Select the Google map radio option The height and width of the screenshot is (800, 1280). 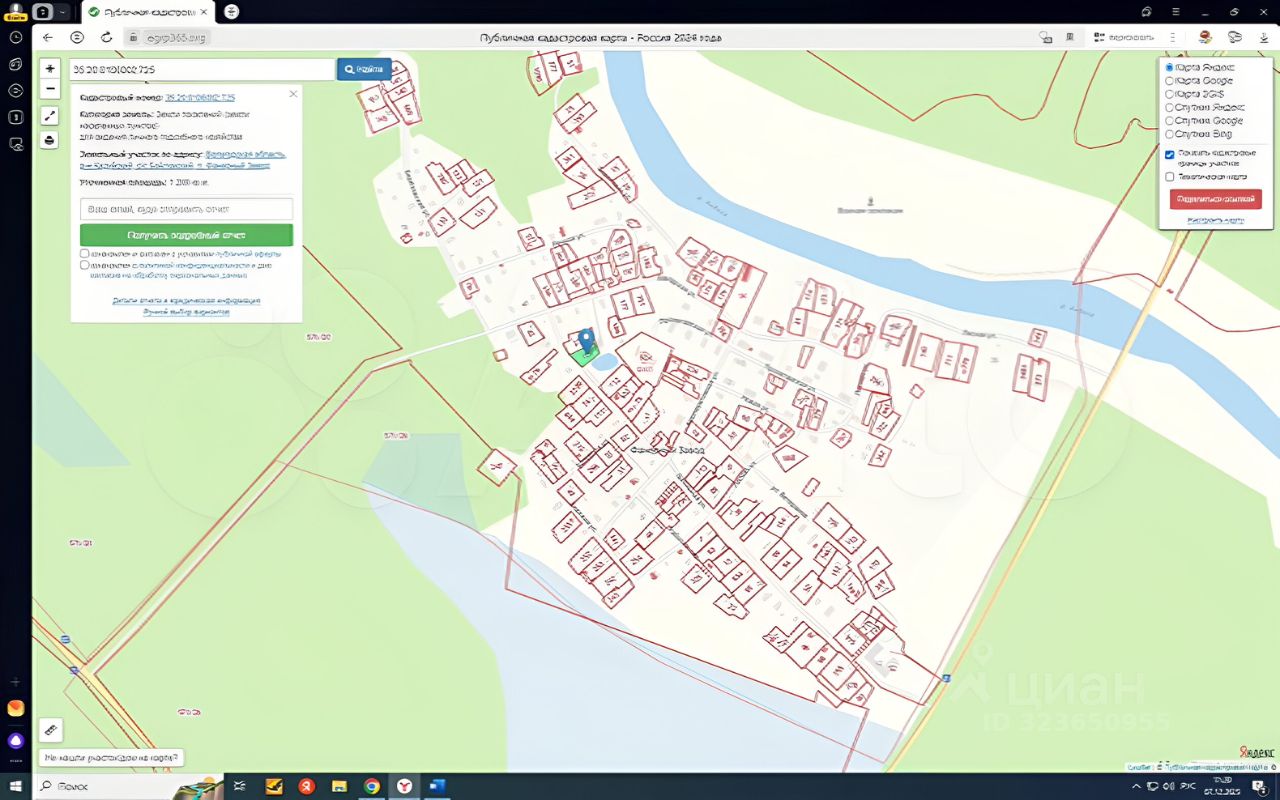tap(1169, 81)
